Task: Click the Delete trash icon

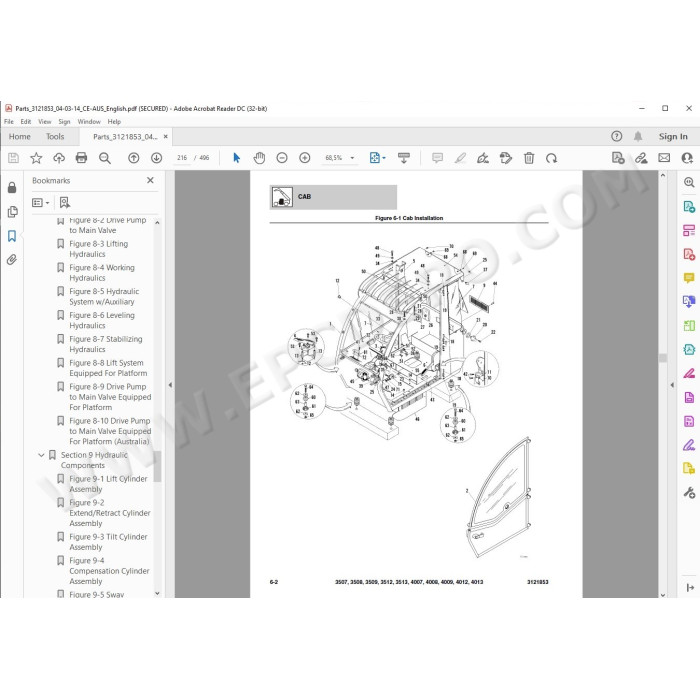Action: (529, 158)
